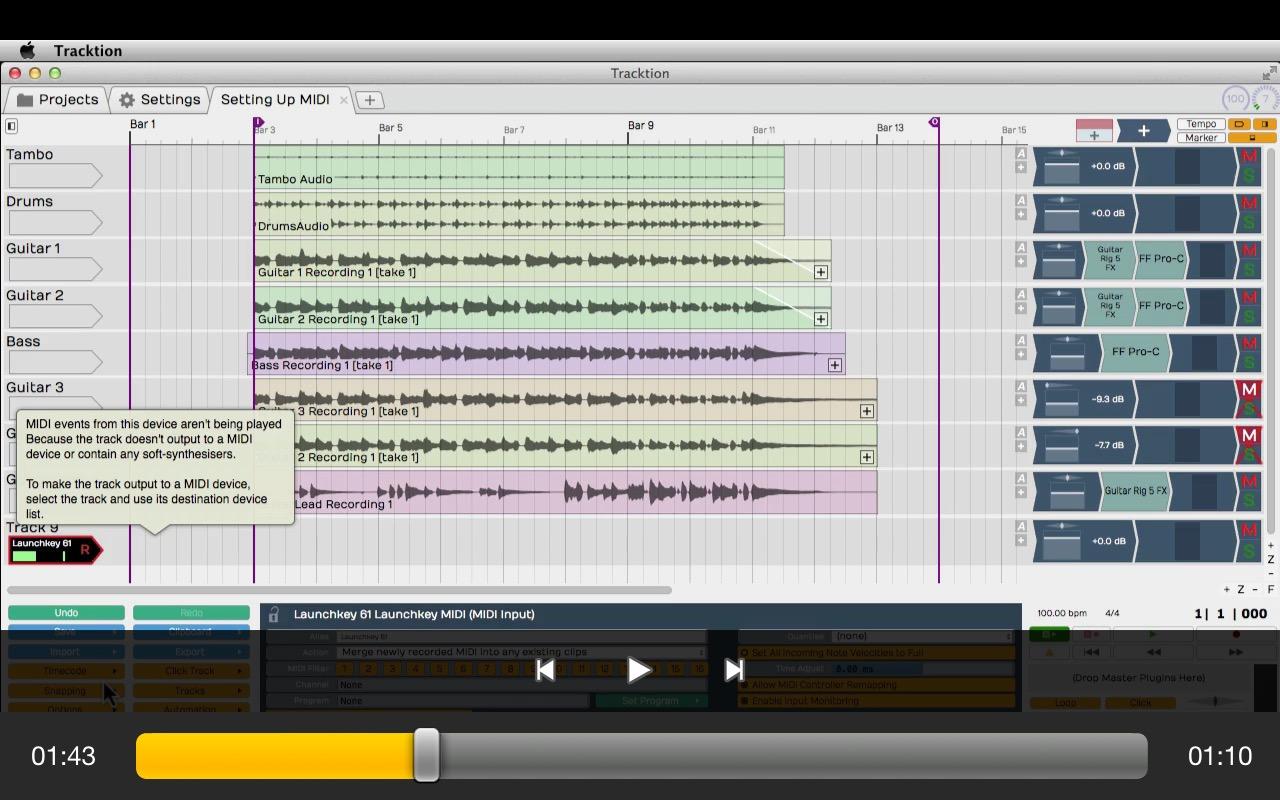Image resolution: width=1280 pixels, height=800 pixels.
Task: Skip to previous with the video overlay control
Action: 545,670
